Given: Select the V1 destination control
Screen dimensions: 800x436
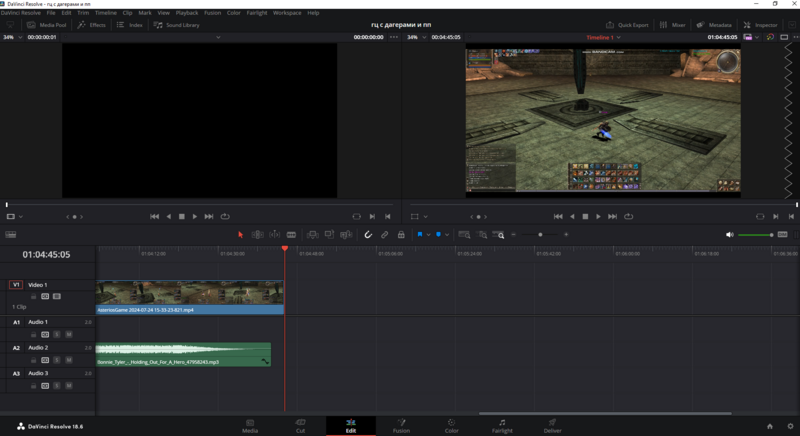Looking at the screenshot, I should [x=16, y=285].
